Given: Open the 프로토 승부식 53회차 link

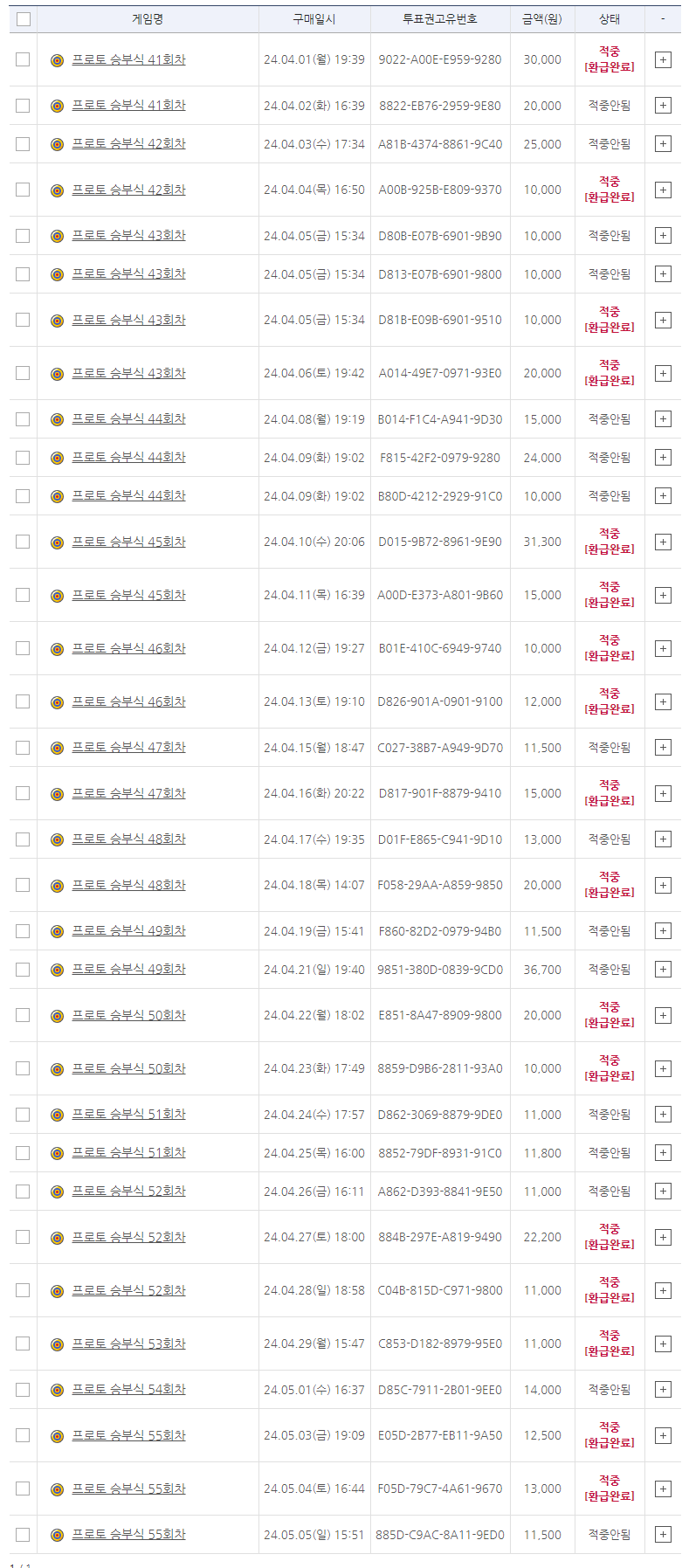Looking at the screenshot, I should click(128, 1344).
